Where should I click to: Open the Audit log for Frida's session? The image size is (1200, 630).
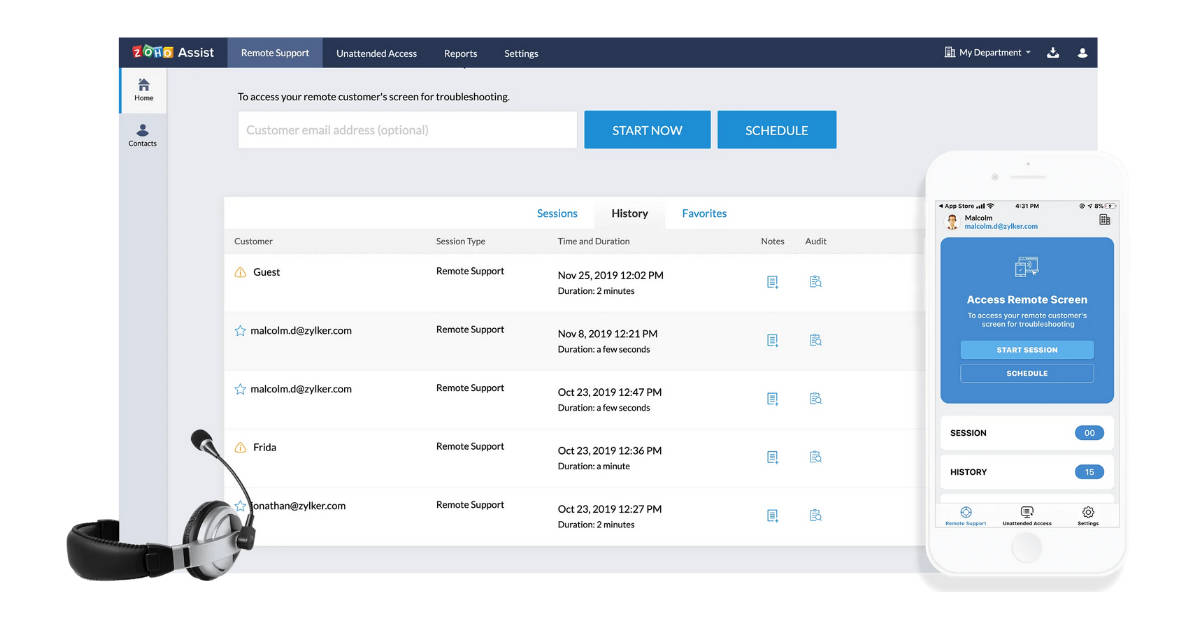point(815,457)
